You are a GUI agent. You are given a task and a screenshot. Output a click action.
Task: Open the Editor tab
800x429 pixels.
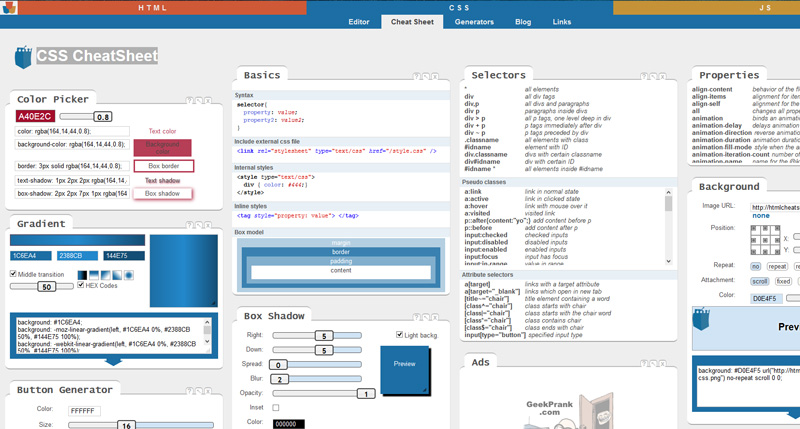359,22
